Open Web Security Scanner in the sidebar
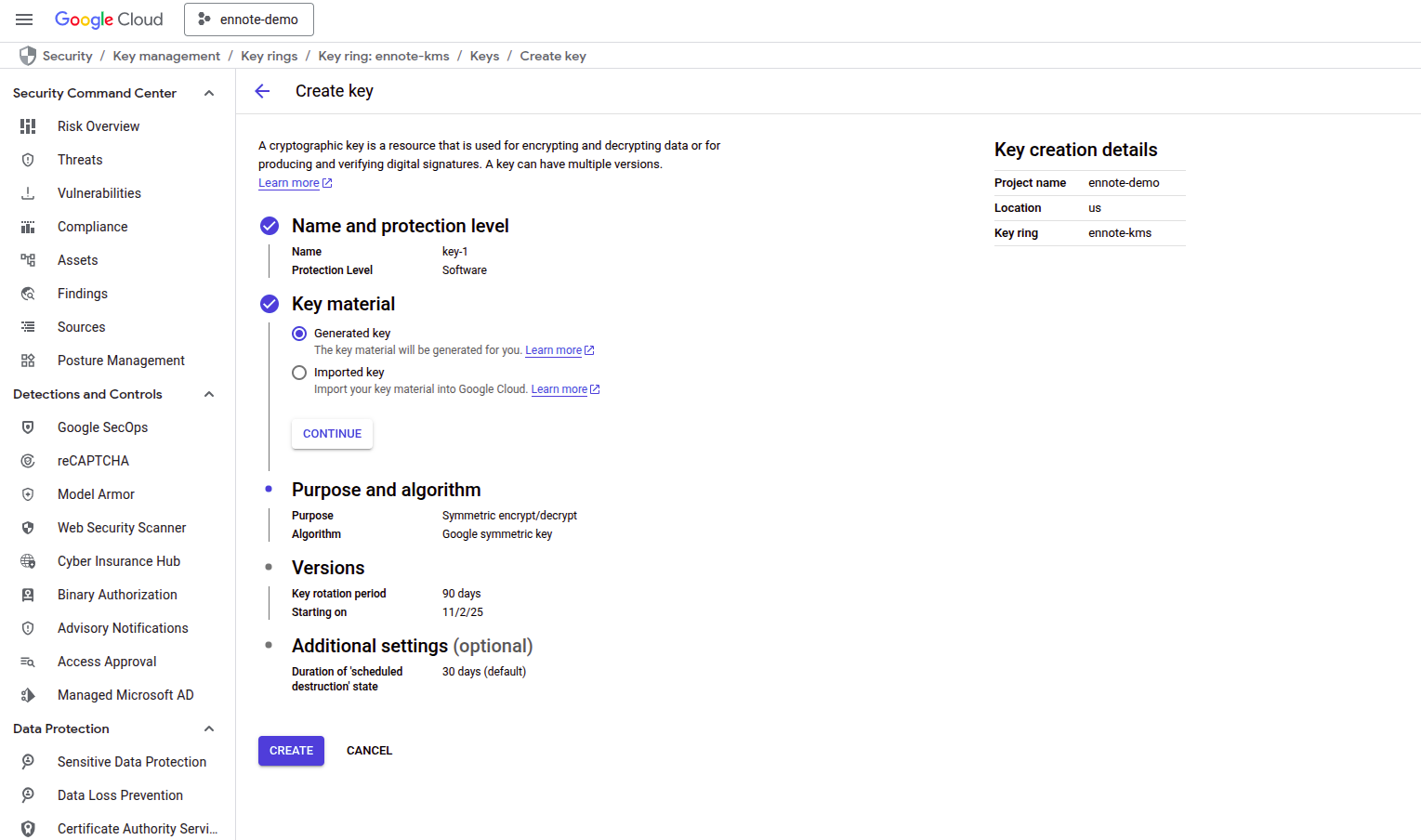The image size is (1421, 840). click(122, 528)
